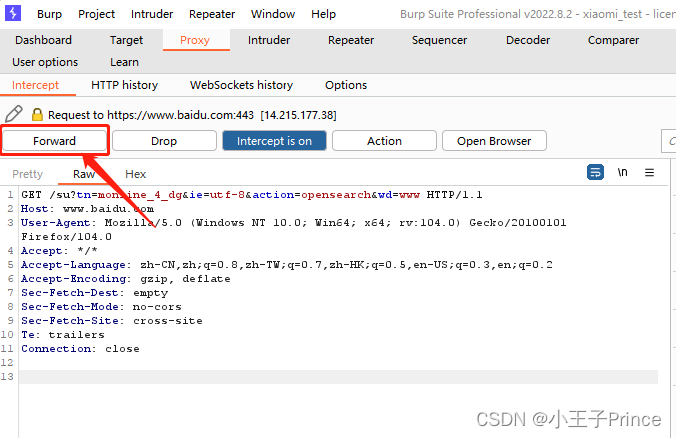Screen dimensions: 676x438
Task: Click the Sec-Fetch-Mode: no-cors line
Action: point(101,307)
